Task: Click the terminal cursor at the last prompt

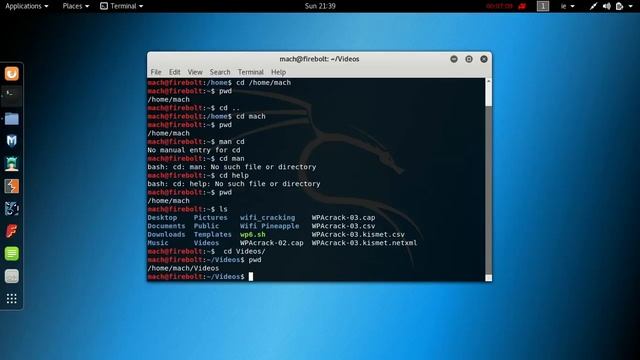Action: [251, 277]
